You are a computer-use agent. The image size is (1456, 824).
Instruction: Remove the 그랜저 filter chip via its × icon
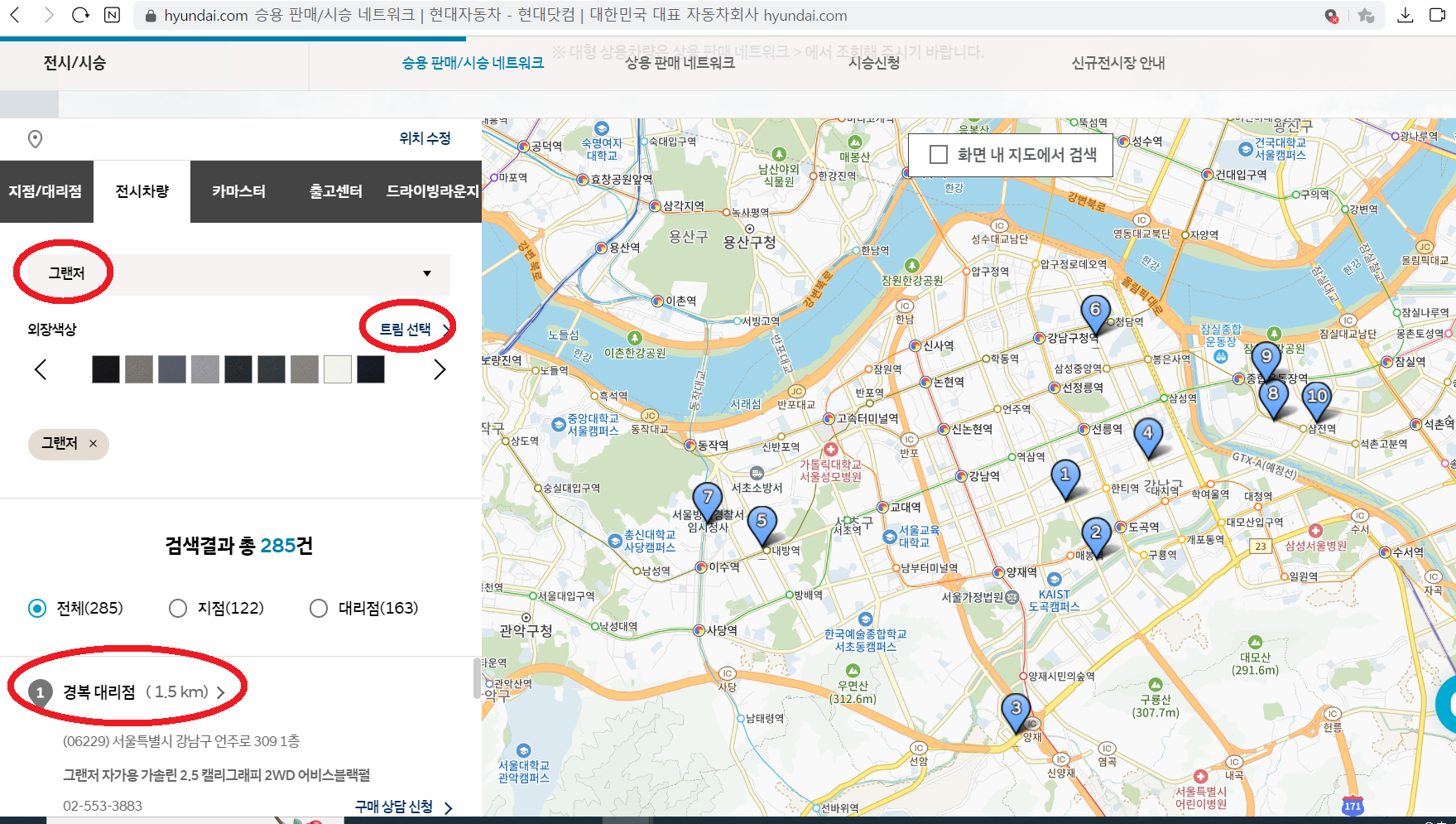click(x=94, y=445)
